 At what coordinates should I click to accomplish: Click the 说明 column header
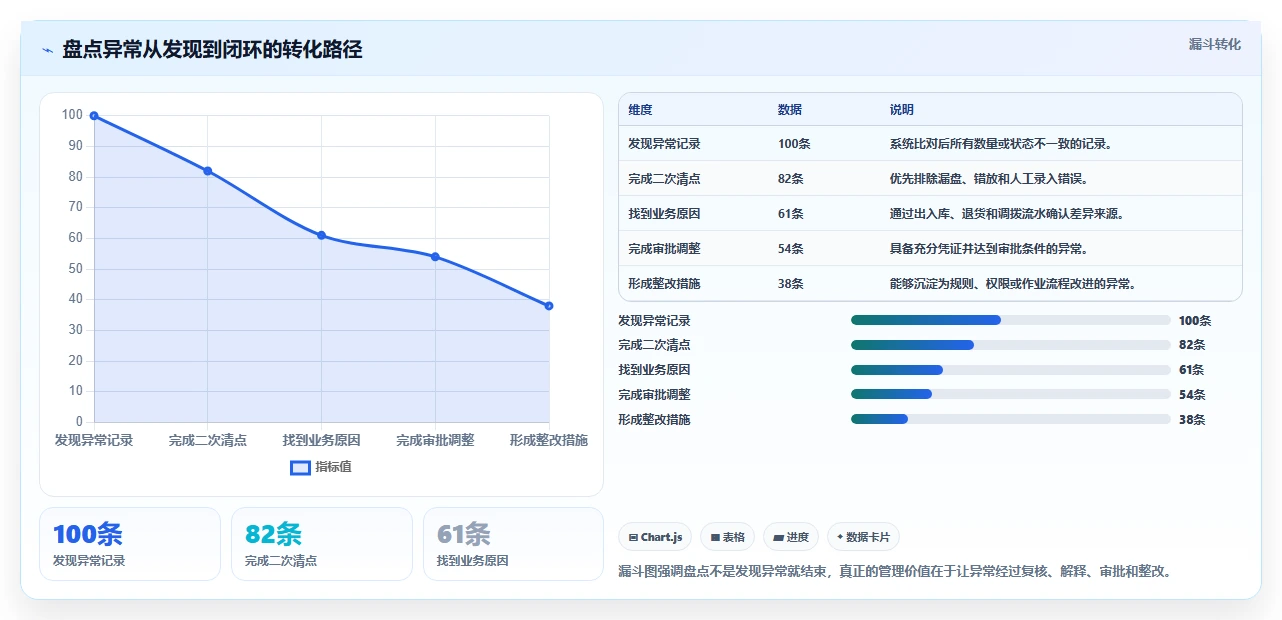(902, 110)
